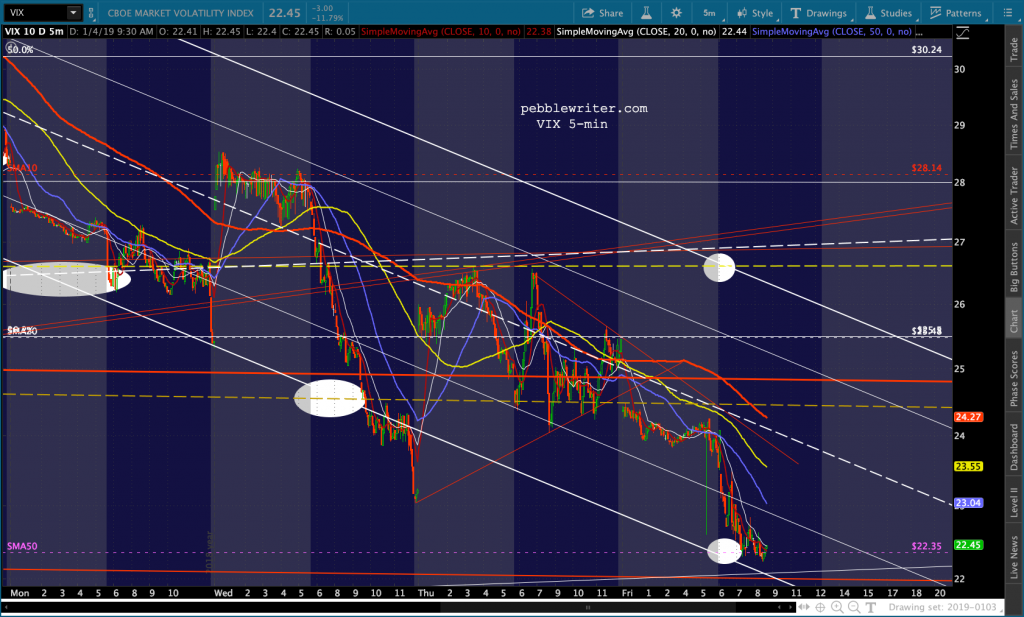This screenshot has width=1024, height=617.
Task: Open chart settings gear icon
Action: (x=676, y=13)
